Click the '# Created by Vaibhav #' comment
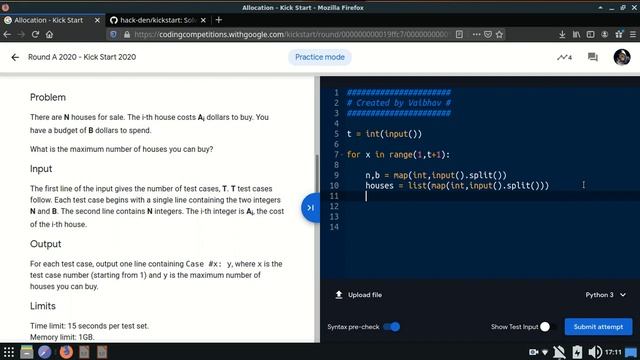 399,103
